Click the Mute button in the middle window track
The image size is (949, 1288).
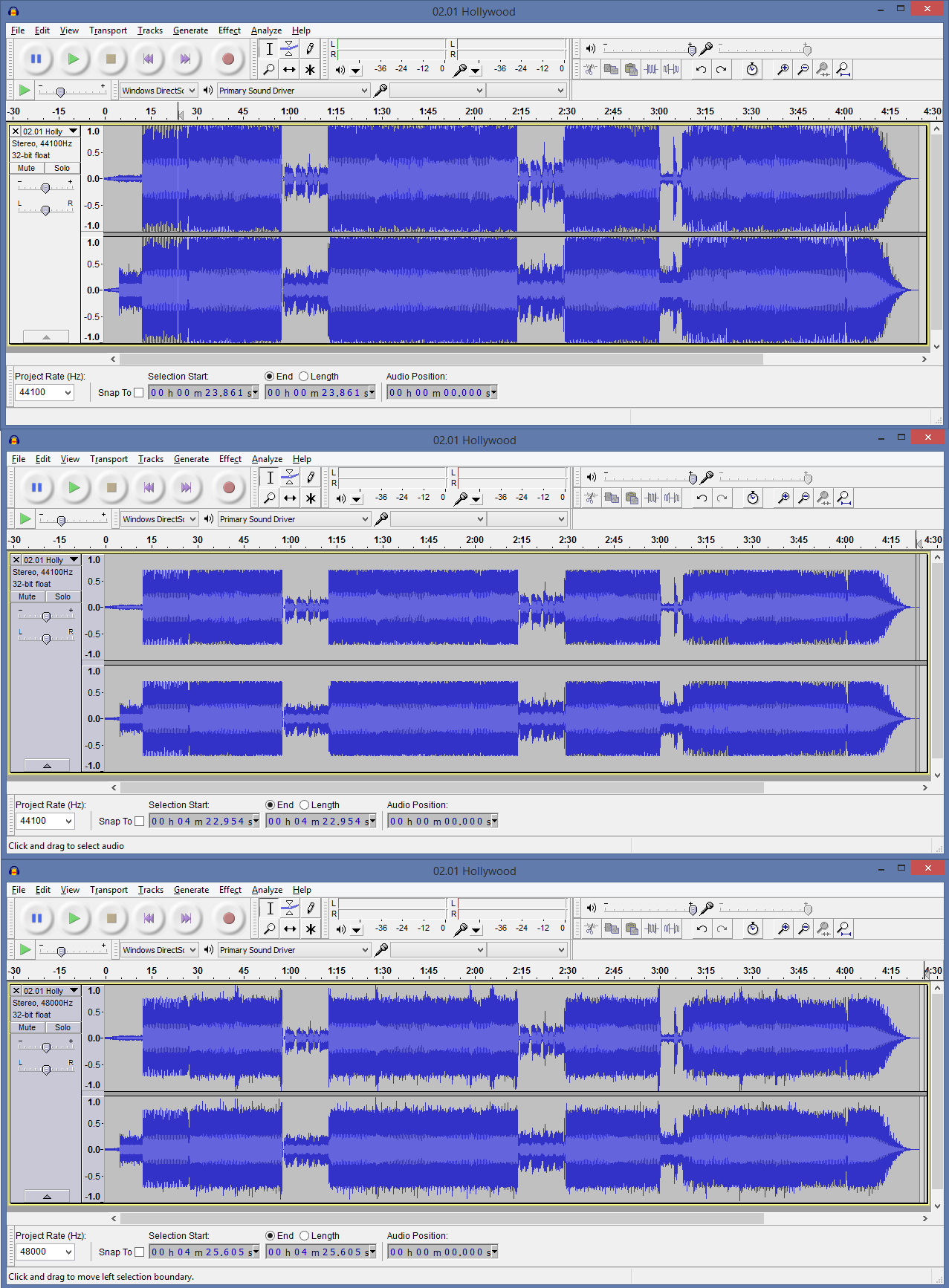pyautogui.click(x=27, y=596)
